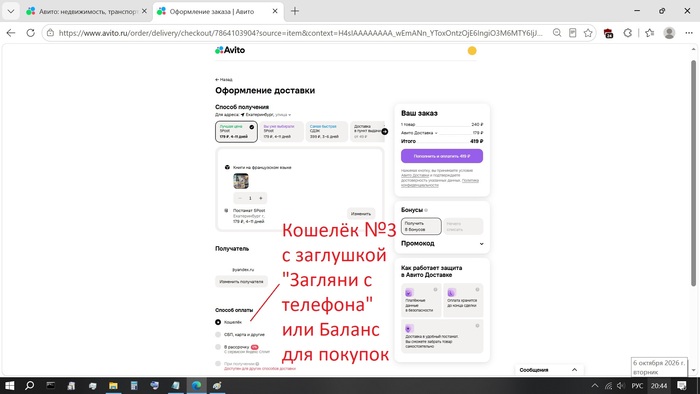The image size is (700, 394).
Task: Click the browser back arrow
Action: 11,33
